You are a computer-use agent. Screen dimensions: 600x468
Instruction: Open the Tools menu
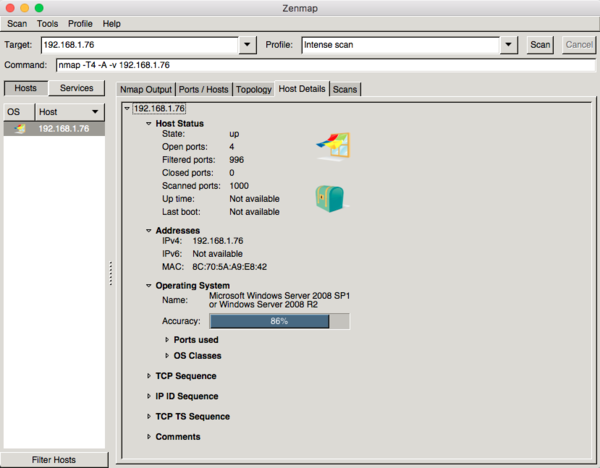(47, 24)
